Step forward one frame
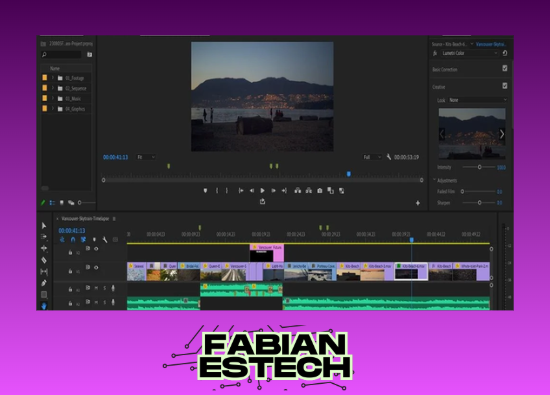 pyautogui.click(x=273, y=190)
